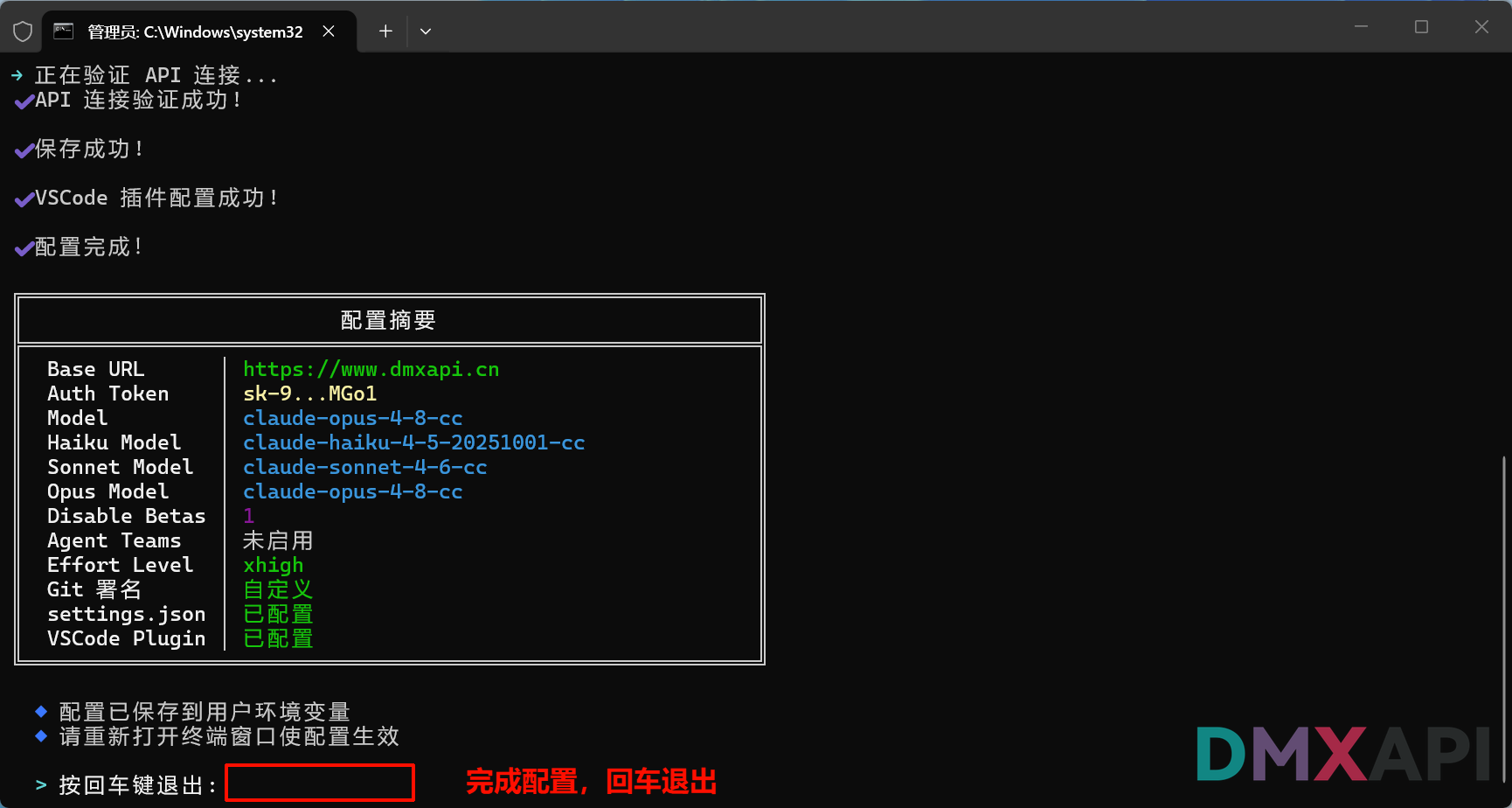Click the Git 署名 label

click(94, 589)
